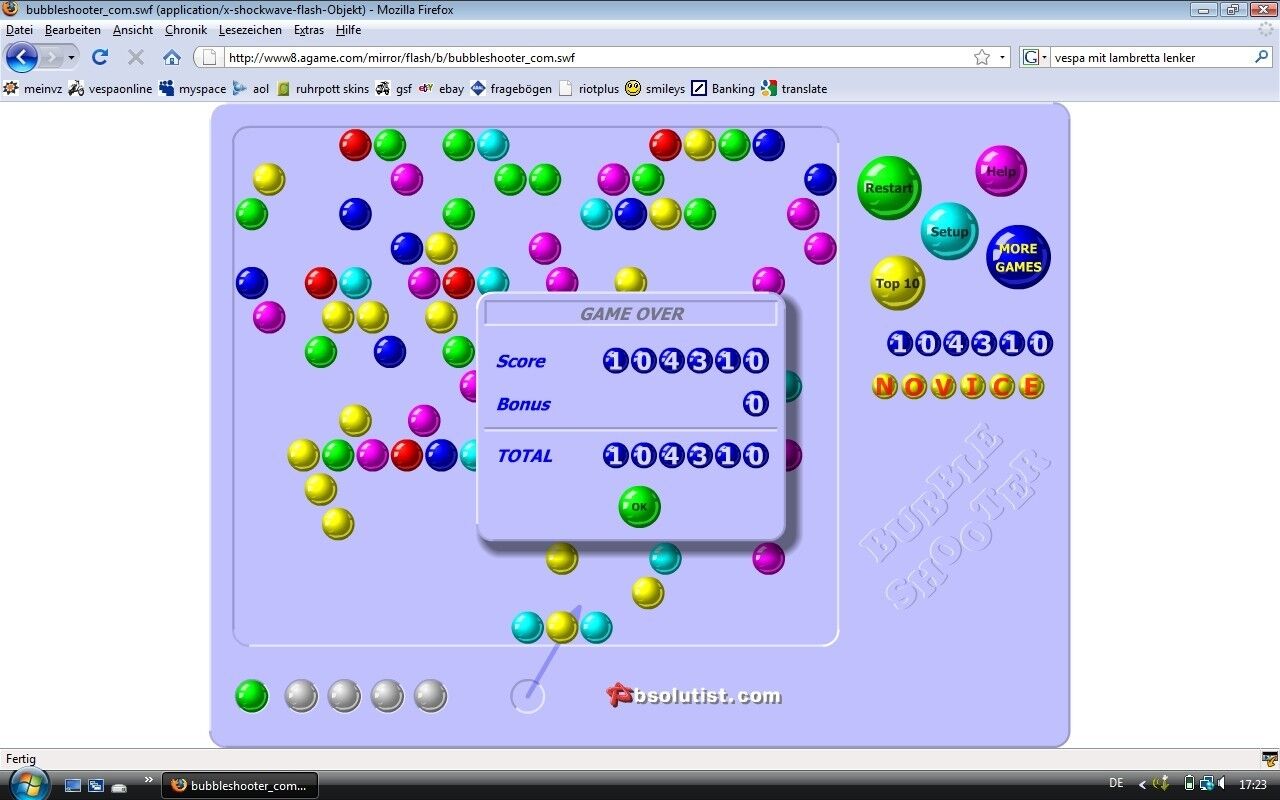Open the Google search engine dropdown
1280x800 pixels.
1035,57
